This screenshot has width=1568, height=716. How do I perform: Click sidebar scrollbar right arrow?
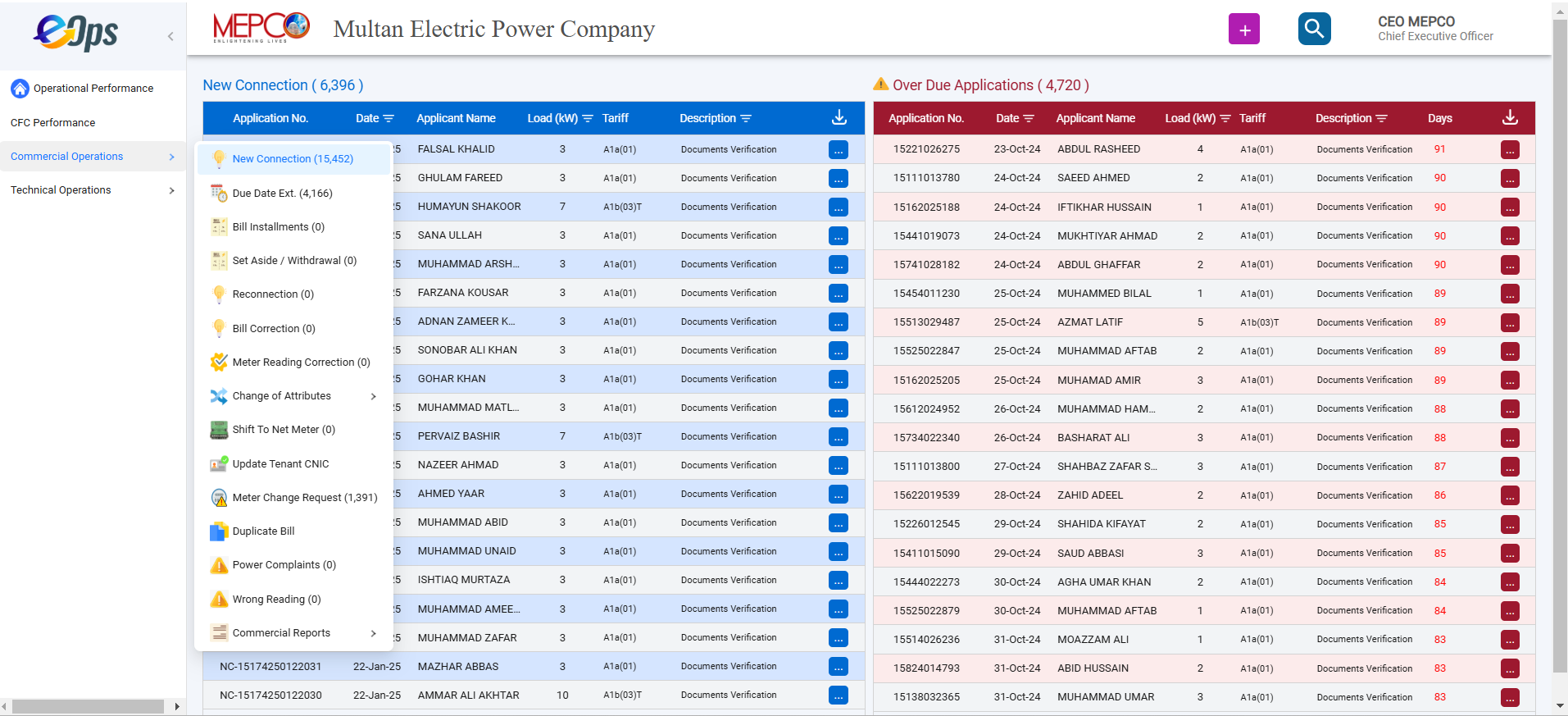[177, 707]
